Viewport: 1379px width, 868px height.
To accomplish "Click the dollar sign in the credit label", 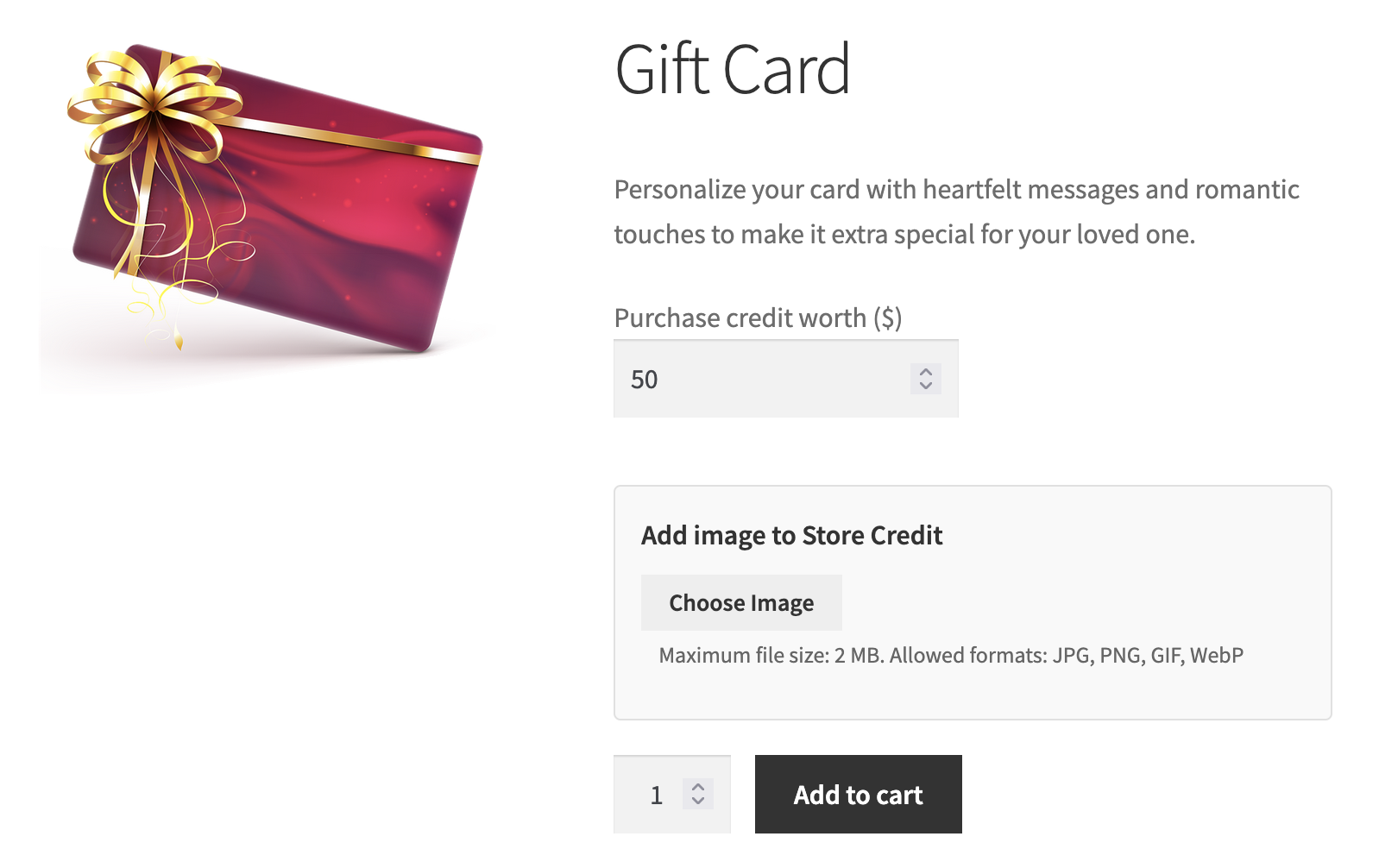I will (888, 318).
